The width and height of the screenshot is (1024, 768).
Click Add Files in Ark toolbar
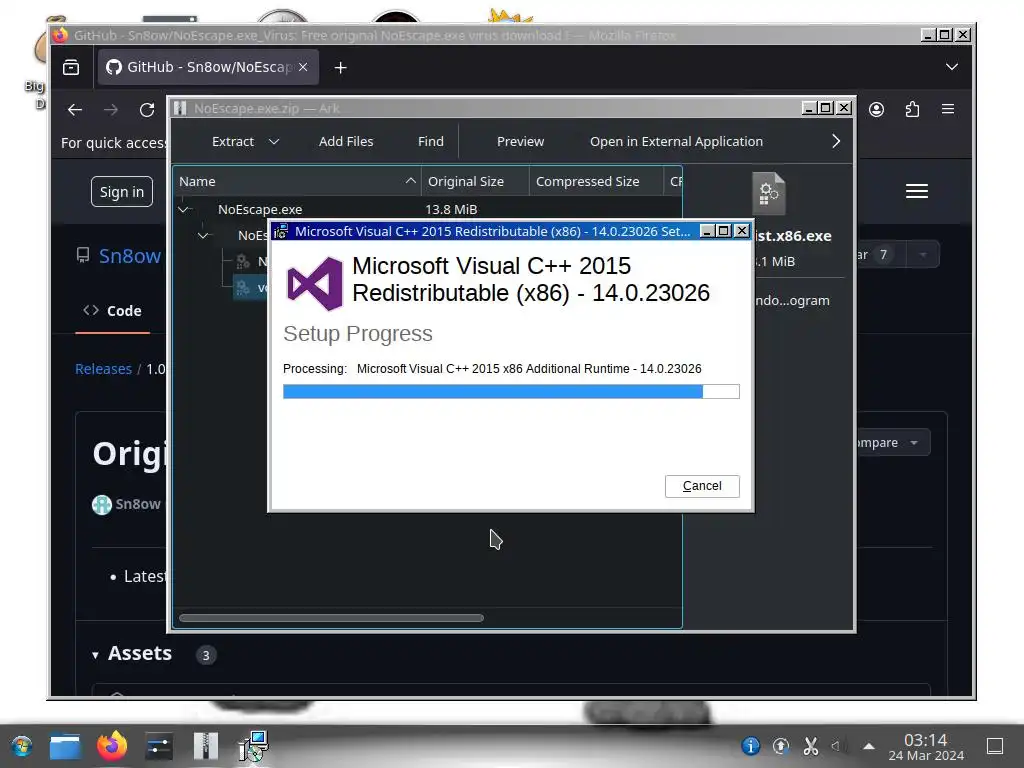tap(346, 142)
